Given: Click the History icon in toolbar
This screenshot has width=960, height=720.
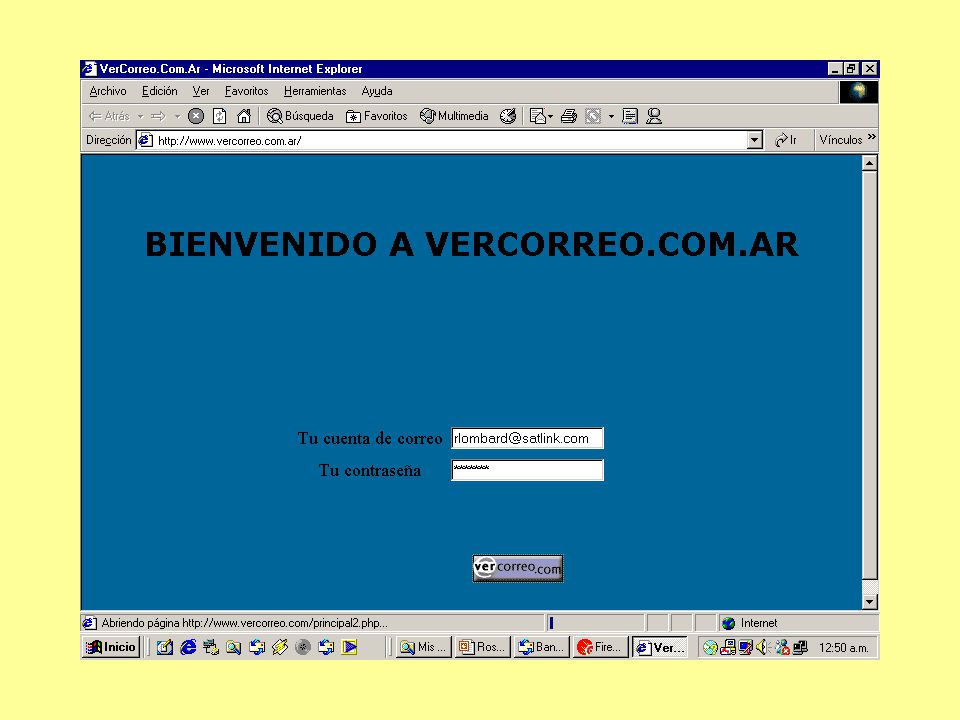Looking at the screenshot, I should (508, 116).
